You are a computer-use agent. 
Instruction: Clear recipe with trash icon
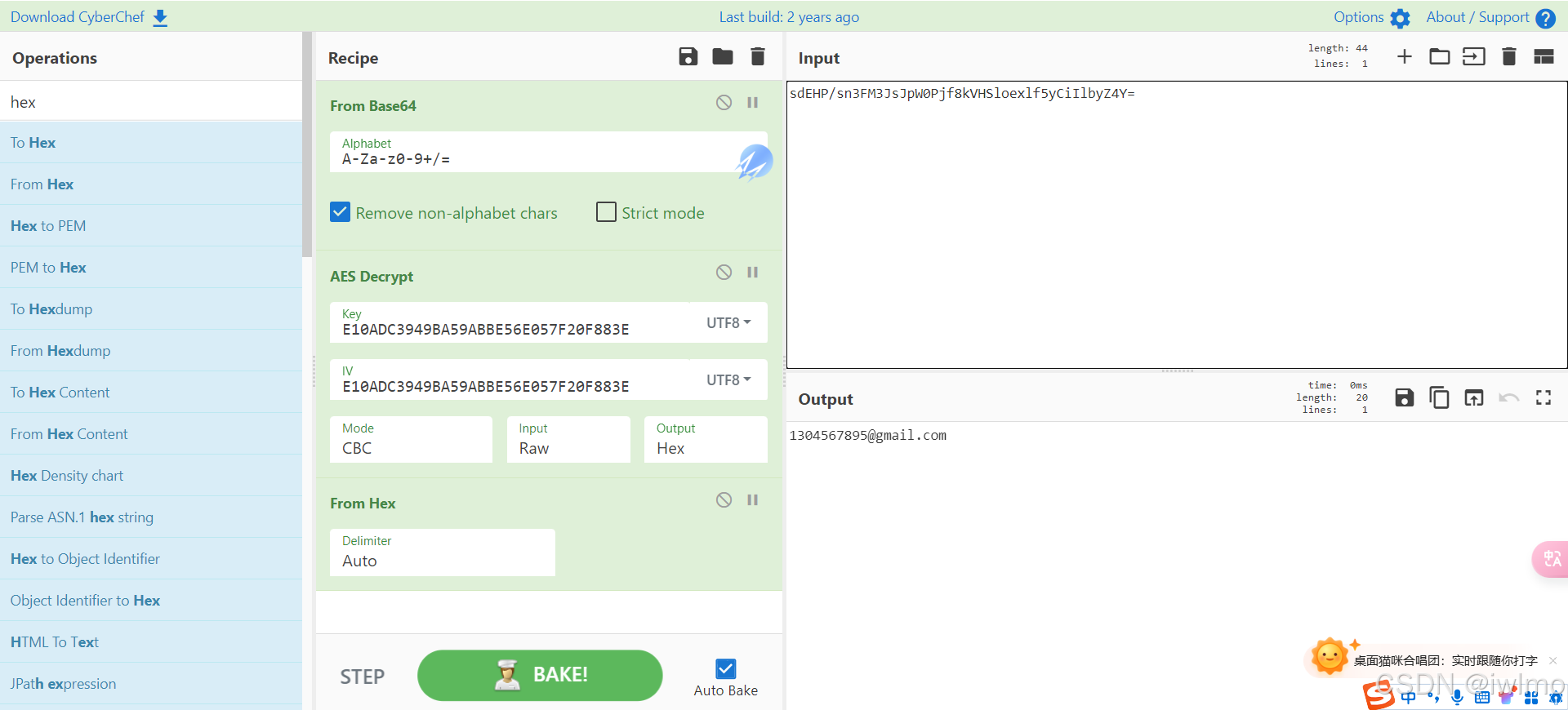coord(758,56)
